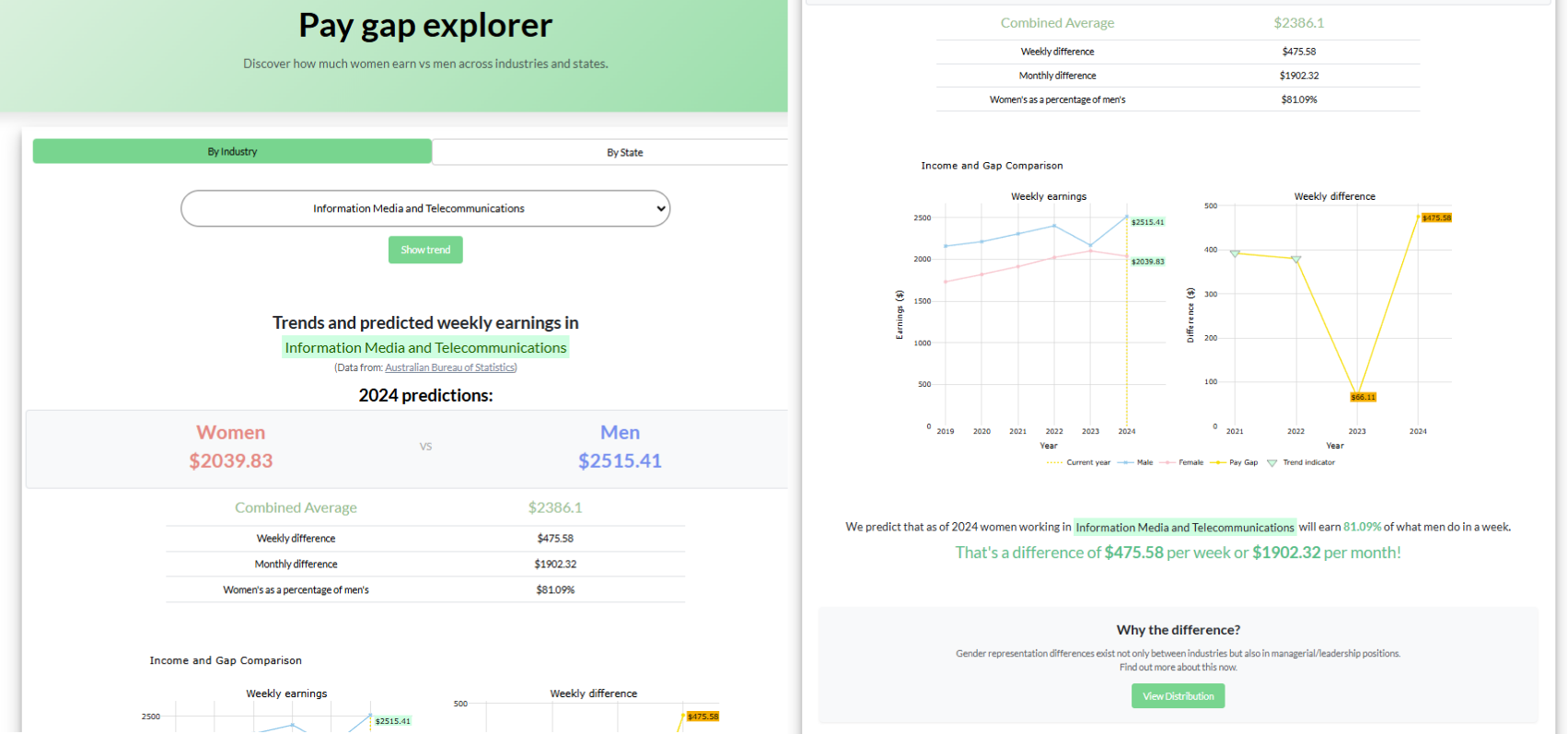This screenshot has height=734, width=1568.
Task: Click the 'Difference ($)' axis label
Action: pyautogui.click(x=1190, y=315)
